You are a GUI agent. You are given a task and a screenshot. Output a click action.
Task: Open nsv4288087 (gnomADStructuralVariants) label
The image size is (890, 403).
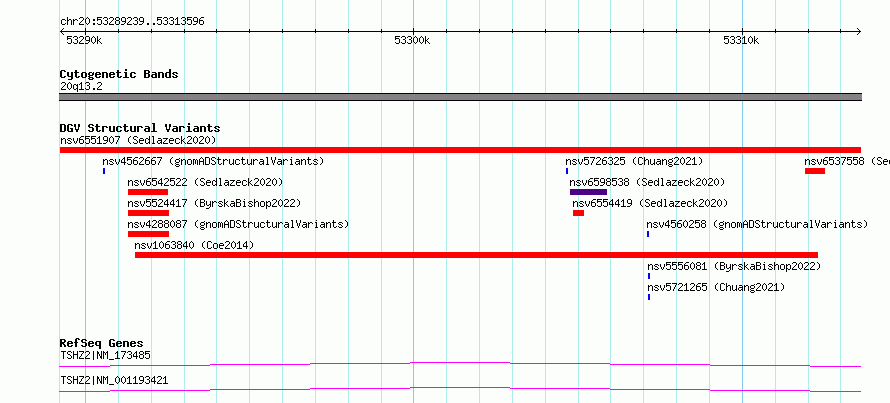point(238,224)
